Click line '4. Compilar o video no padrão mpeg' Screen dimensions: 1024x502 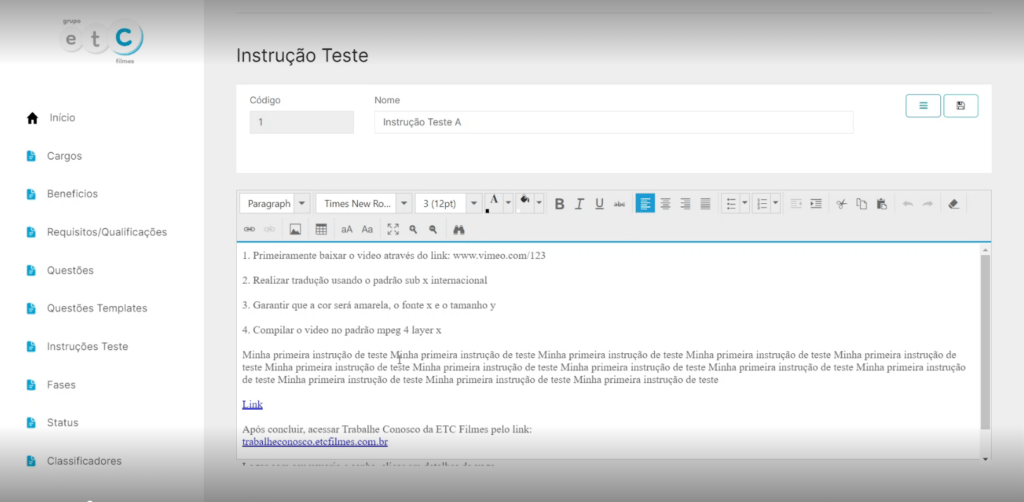(x=342, y=330)
